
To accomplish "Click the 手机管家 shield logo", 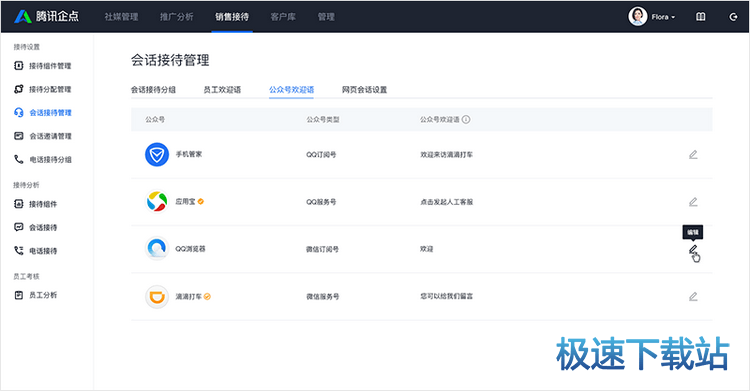I will [157, 155].
